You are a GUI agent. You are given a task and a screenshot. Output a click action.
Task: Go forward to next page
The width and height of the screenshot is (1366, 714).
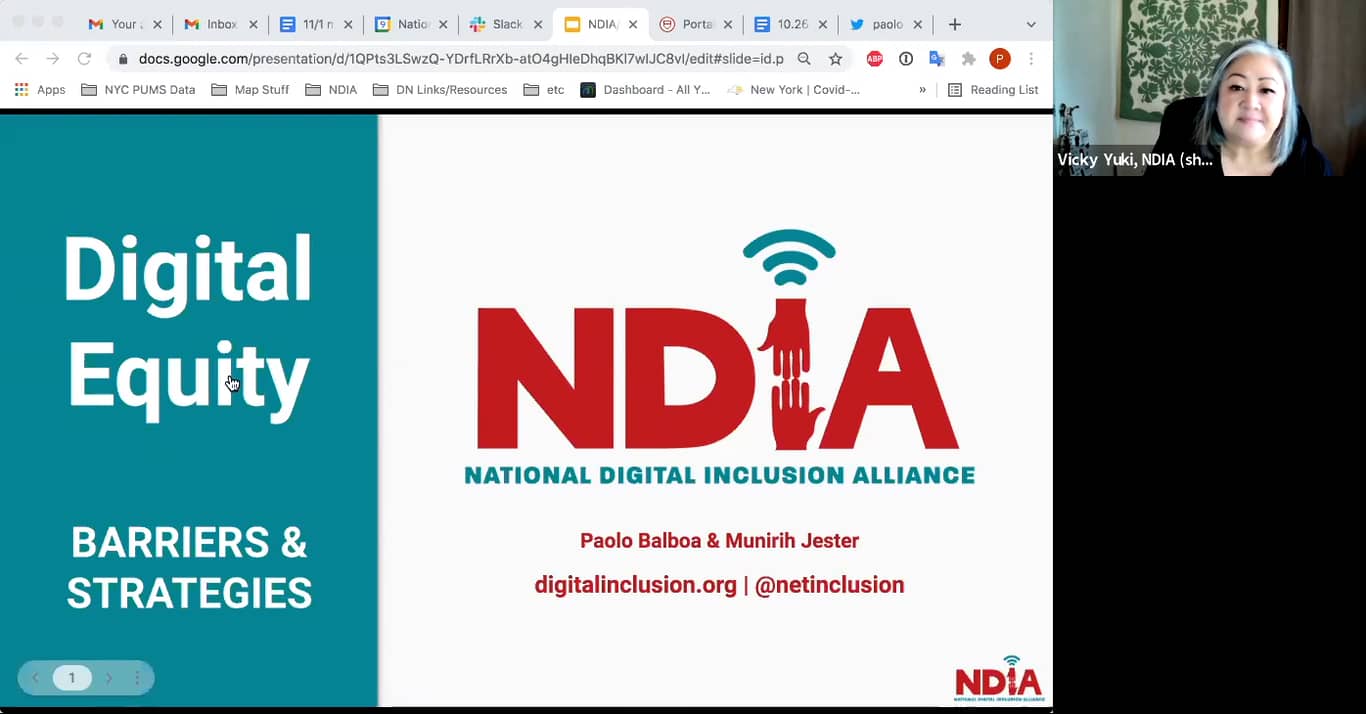(53, 59)
